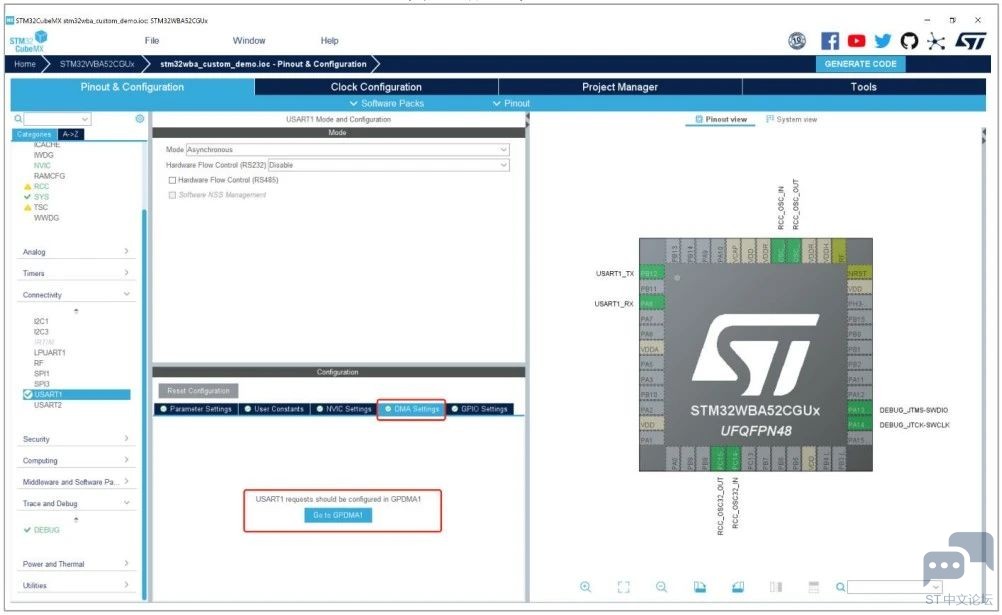Switch to Tools tab
The image size is (1002, 615).
(x=863, y=87)
